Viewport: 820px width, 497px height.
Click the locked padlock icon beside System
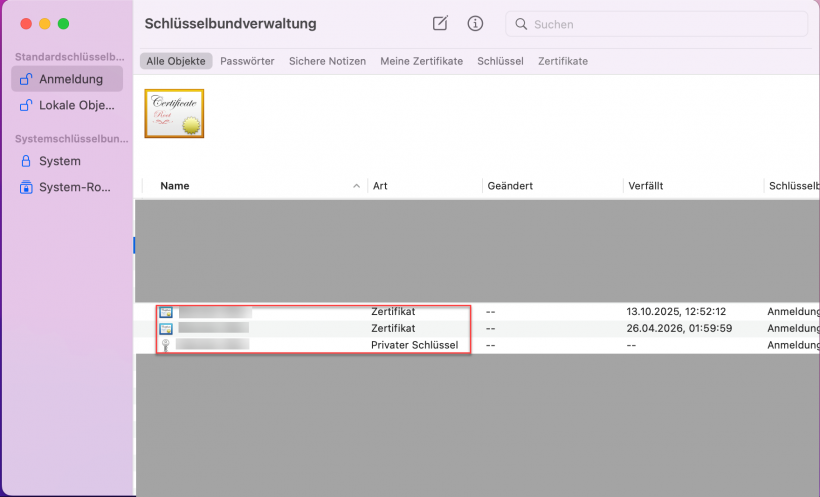(26, 161)
